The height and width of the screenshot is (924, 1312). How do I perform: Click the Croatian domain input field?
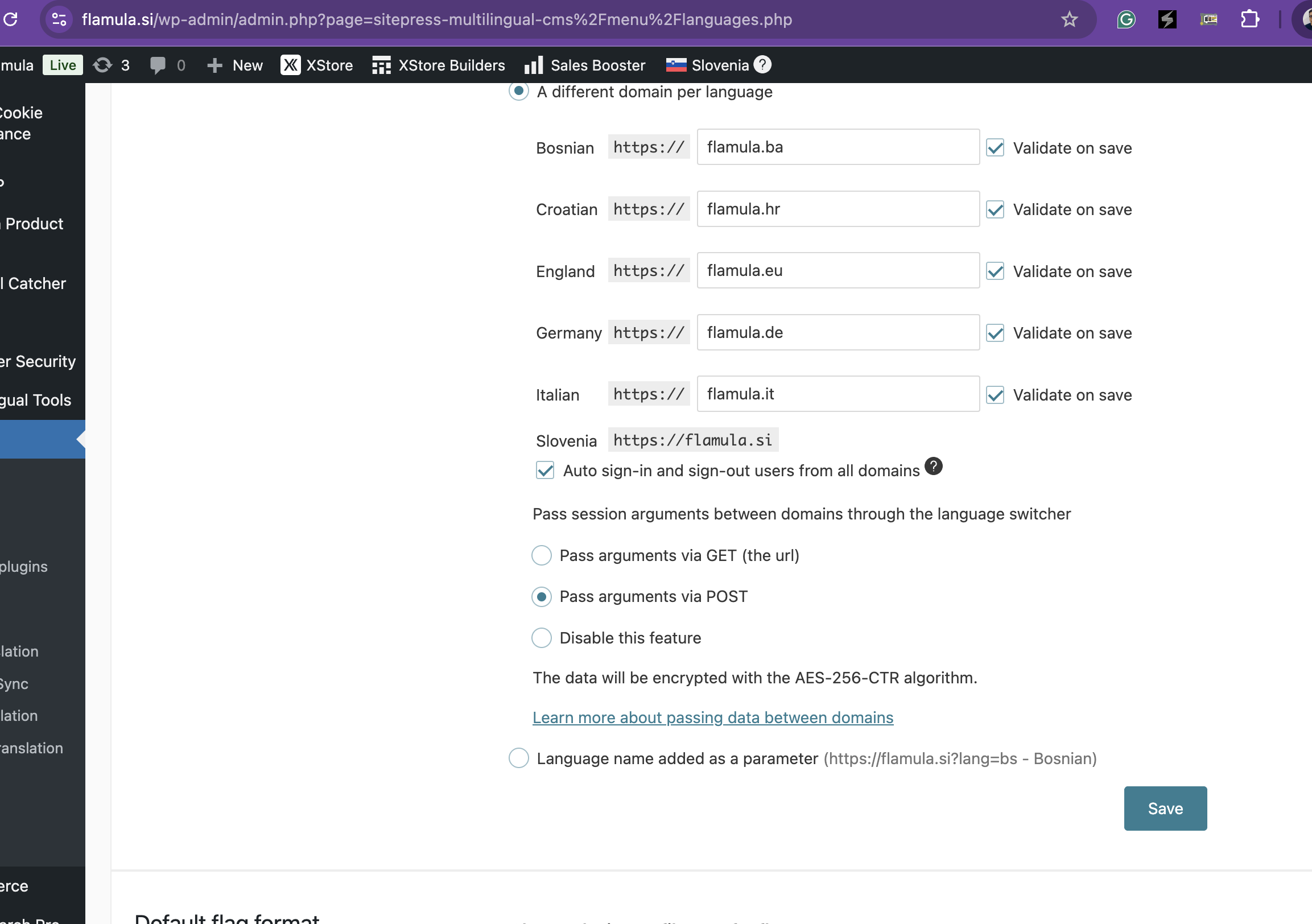837,209
